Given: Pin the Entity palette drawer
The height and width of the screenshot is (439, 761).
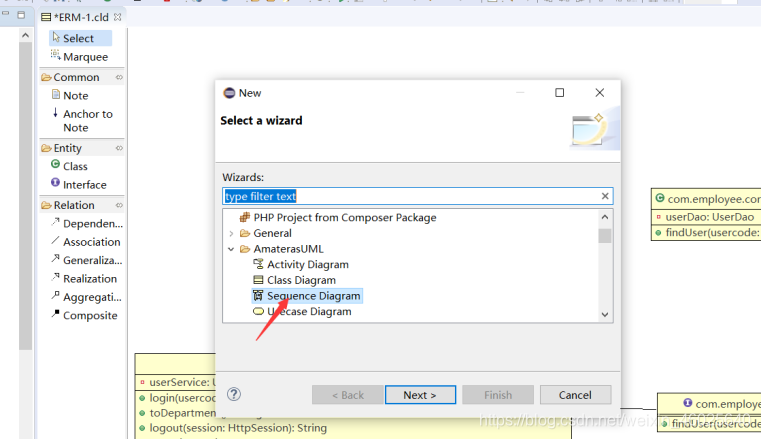Looking at the screenshot, I should point(119,148).
